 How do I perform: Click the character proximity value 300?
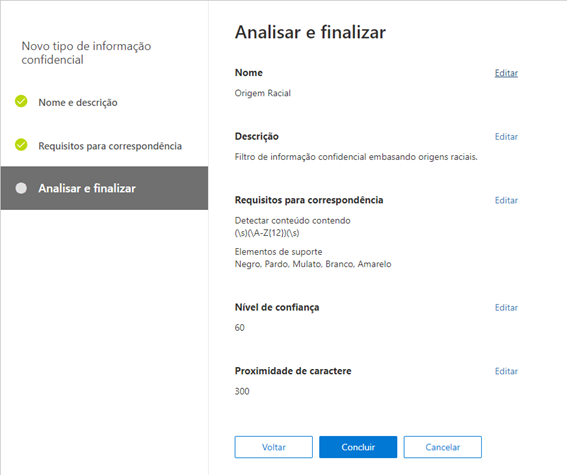pos(242,391)
